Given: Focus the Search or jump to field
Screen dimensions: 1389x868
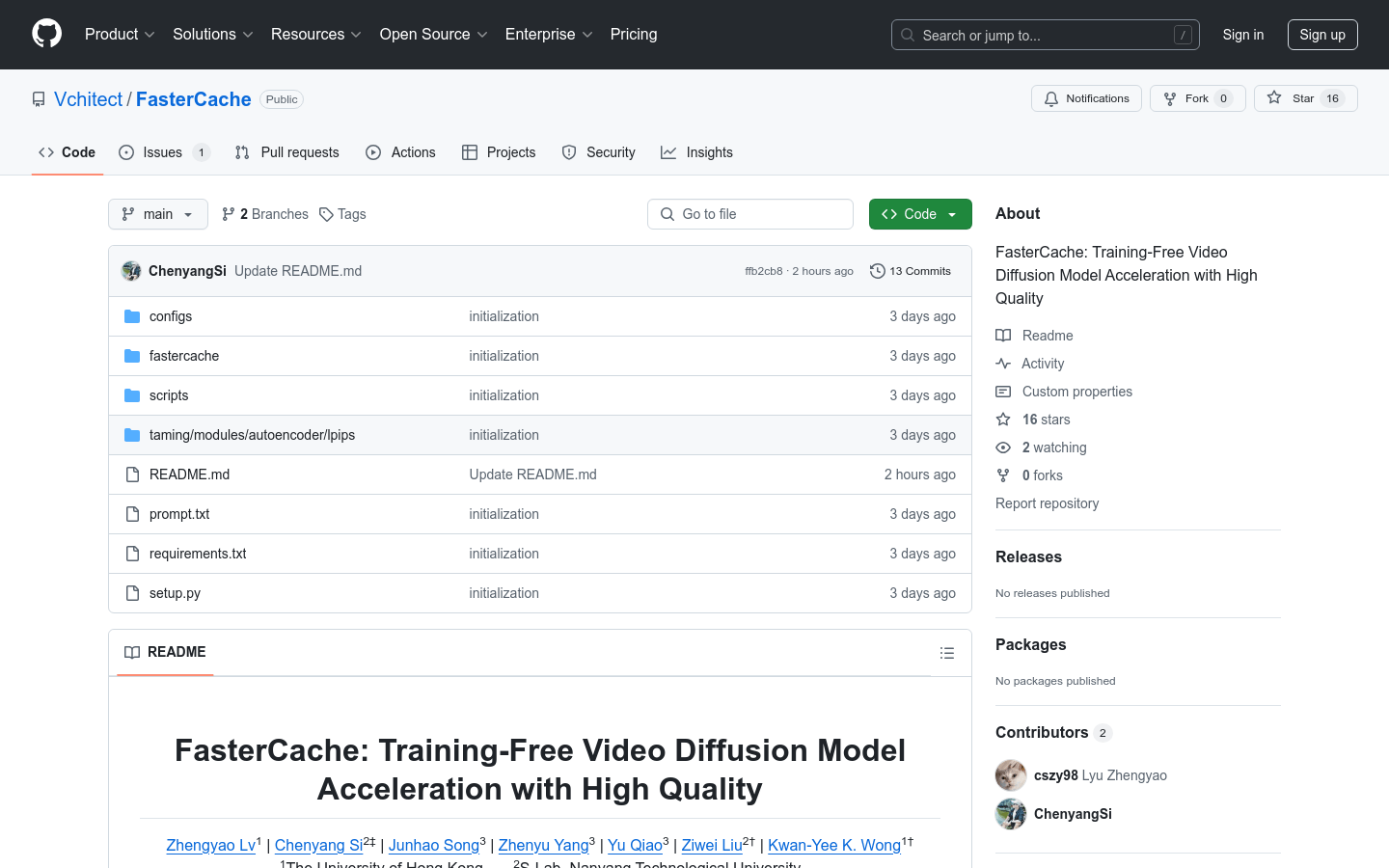Looking at the screenshot, I should (1046, 35).
